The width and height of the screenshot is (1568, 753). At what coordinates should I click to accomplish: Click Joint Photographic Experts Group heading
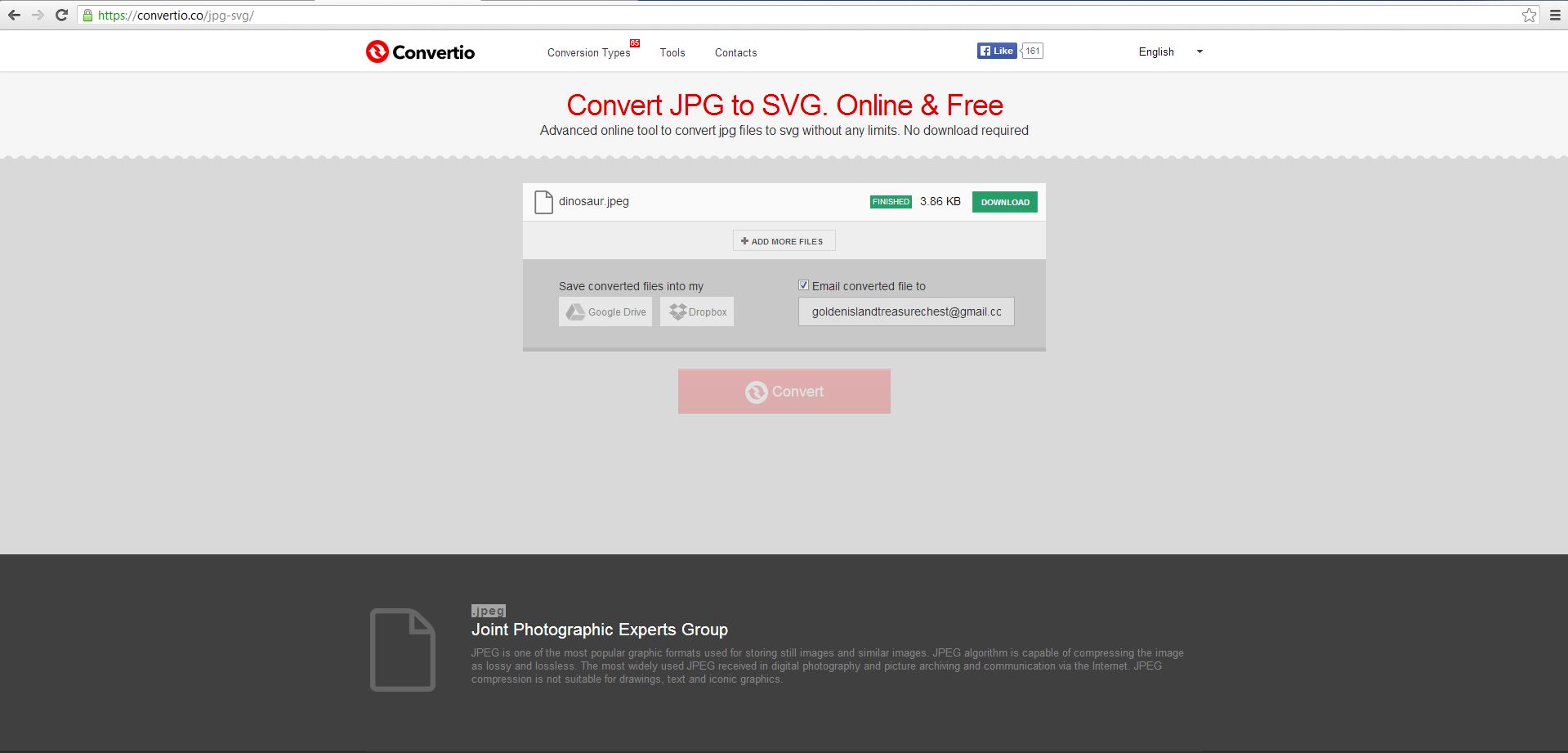click(x=600, y=630)
